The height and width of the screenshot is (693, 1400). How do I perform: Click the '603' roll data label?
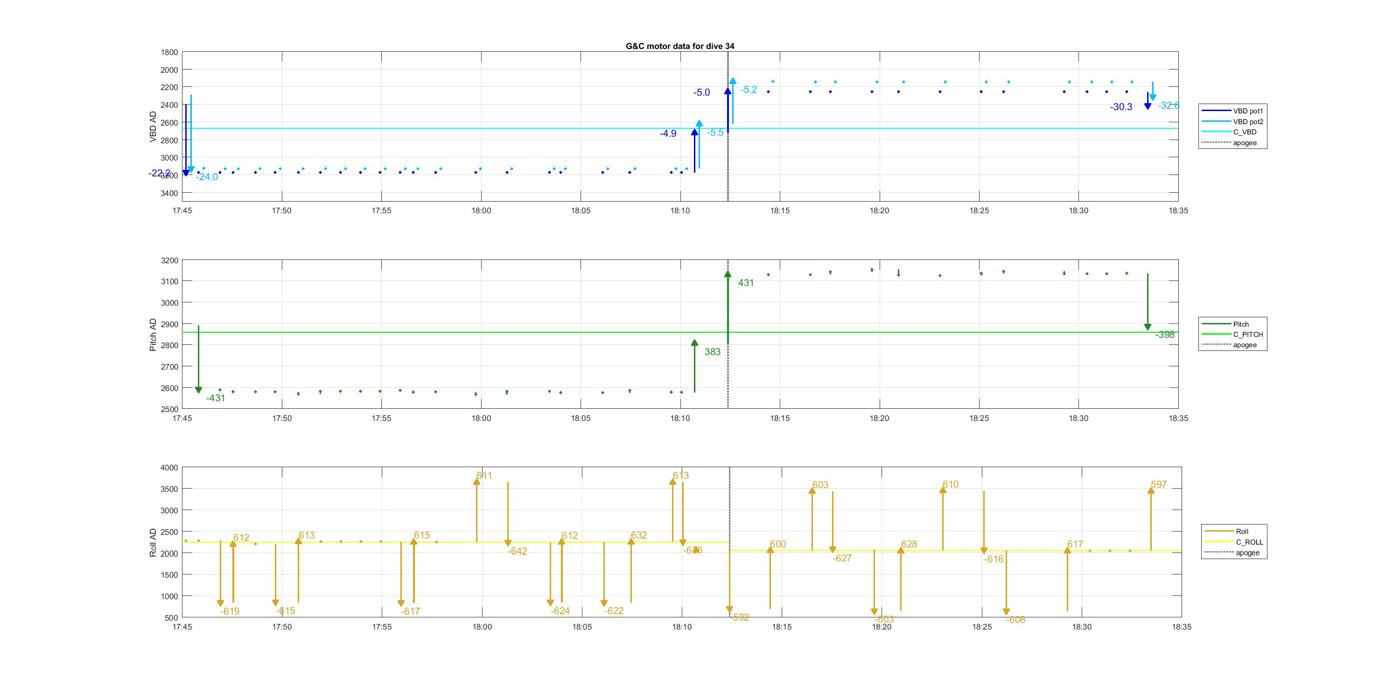tap(820, 485)
